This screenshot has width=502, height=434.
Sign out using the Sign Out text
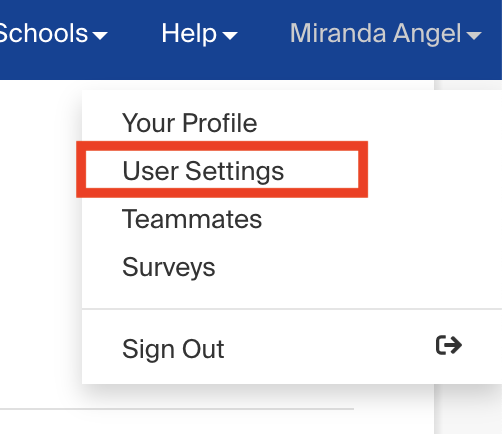pyautogui.click(x=173, y=349)
